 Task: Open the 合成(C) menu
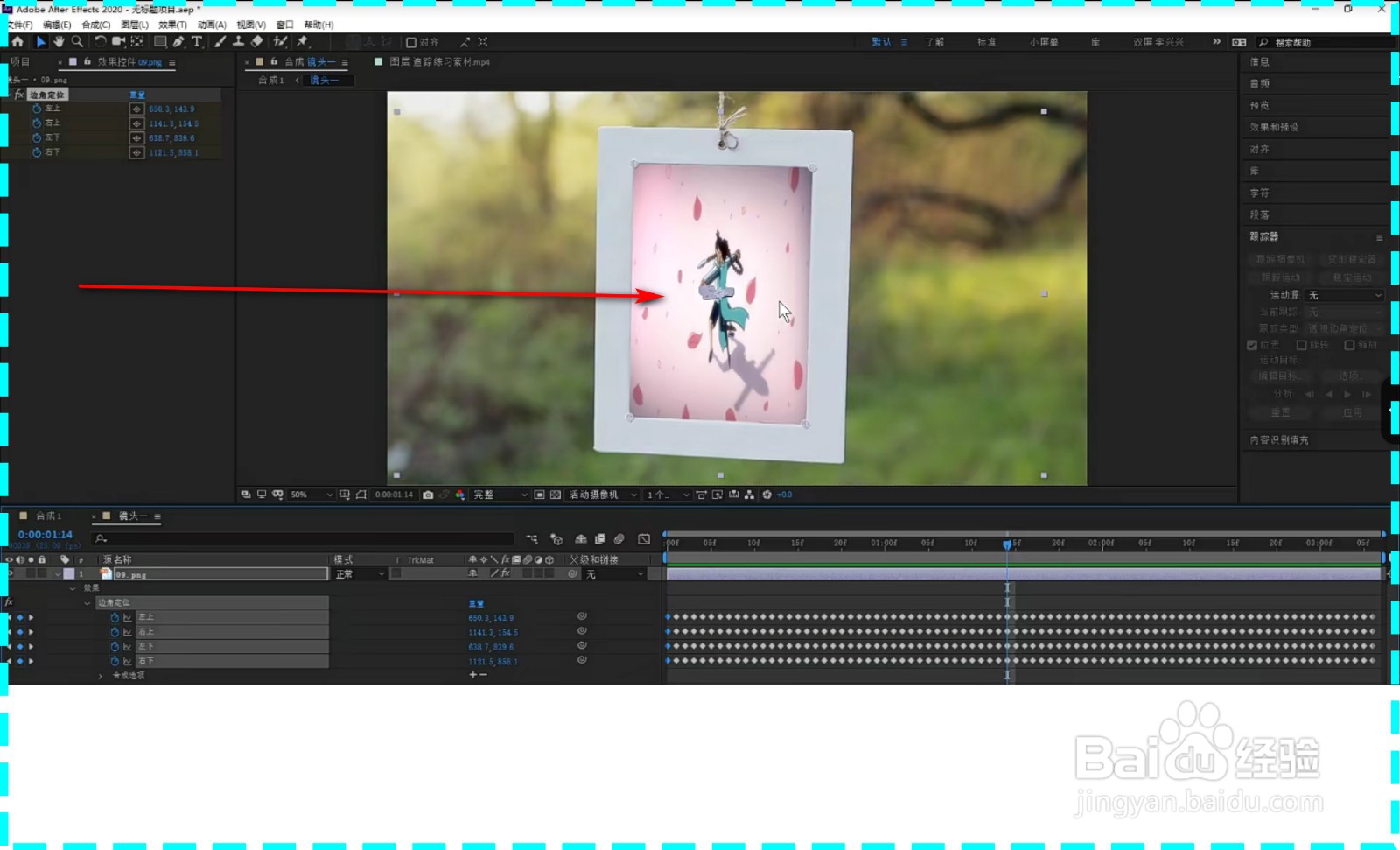pos(96,25)
